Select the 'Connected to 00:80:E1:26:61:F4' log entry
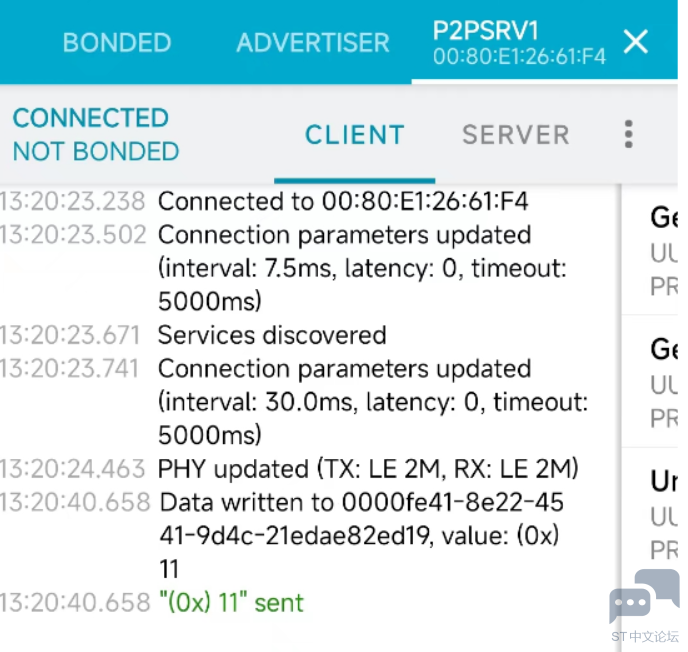Screen dimensions: 688x652 pyautogui.click(x=342, y=201)
